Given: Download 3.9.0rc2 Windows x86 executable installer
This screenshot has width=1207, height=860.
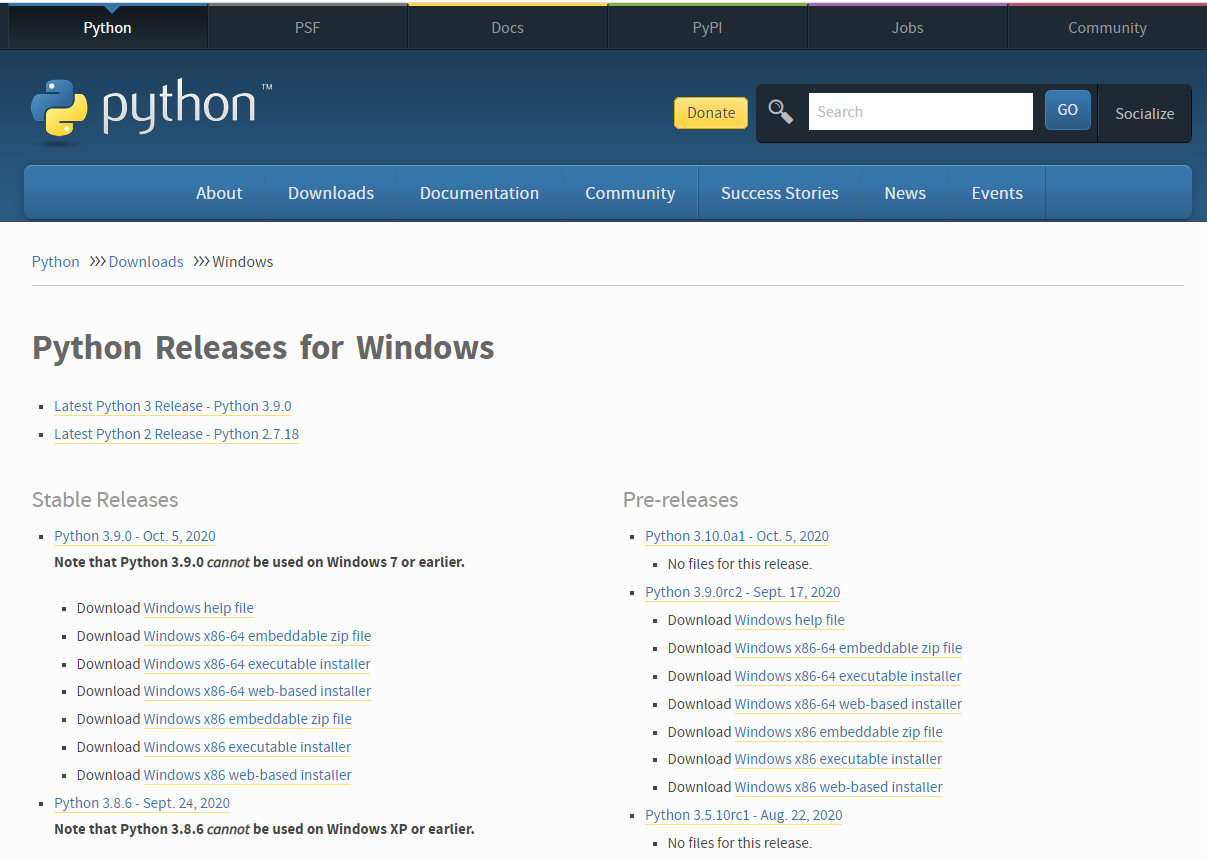Looking at the screenshot, I should click(839, 759).
